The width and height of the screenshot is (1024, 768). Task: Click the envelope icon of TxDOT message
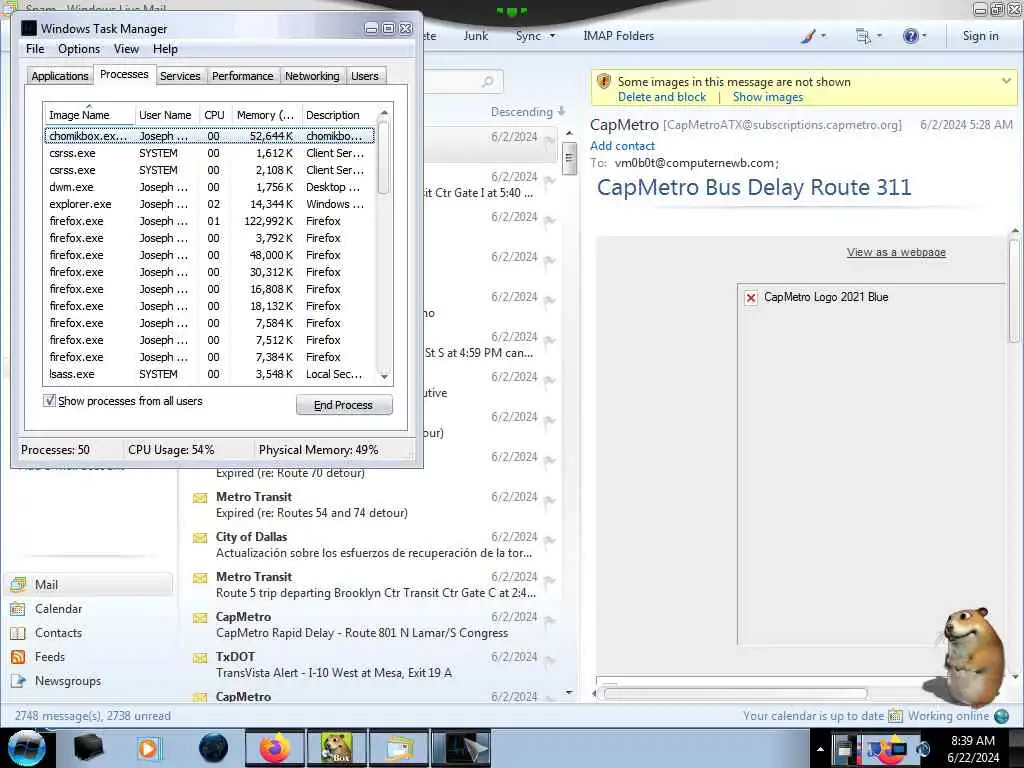click(200, 658)
